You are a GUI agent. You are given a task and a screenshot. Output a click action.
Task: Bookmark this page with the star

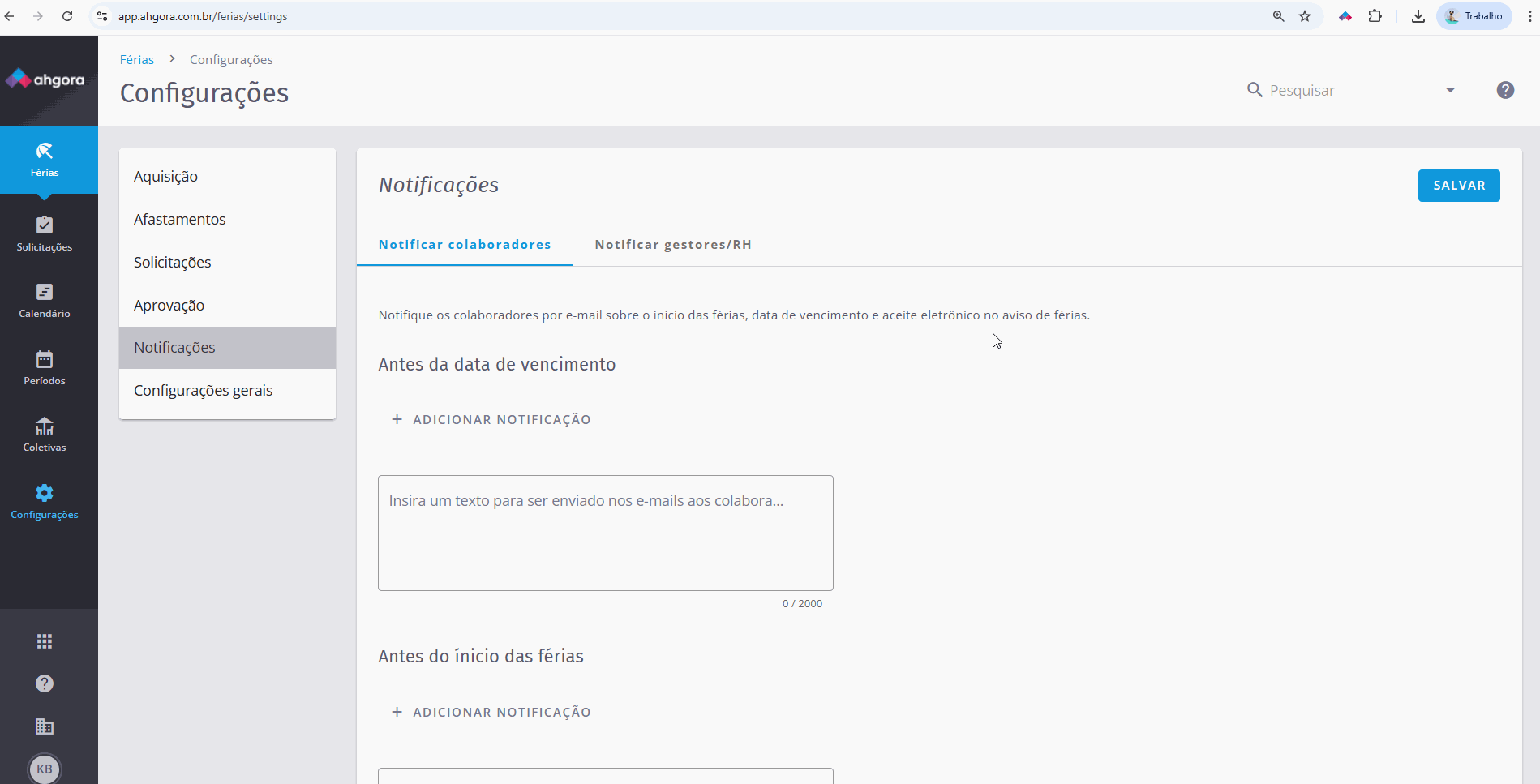(x=1305, y=16)
